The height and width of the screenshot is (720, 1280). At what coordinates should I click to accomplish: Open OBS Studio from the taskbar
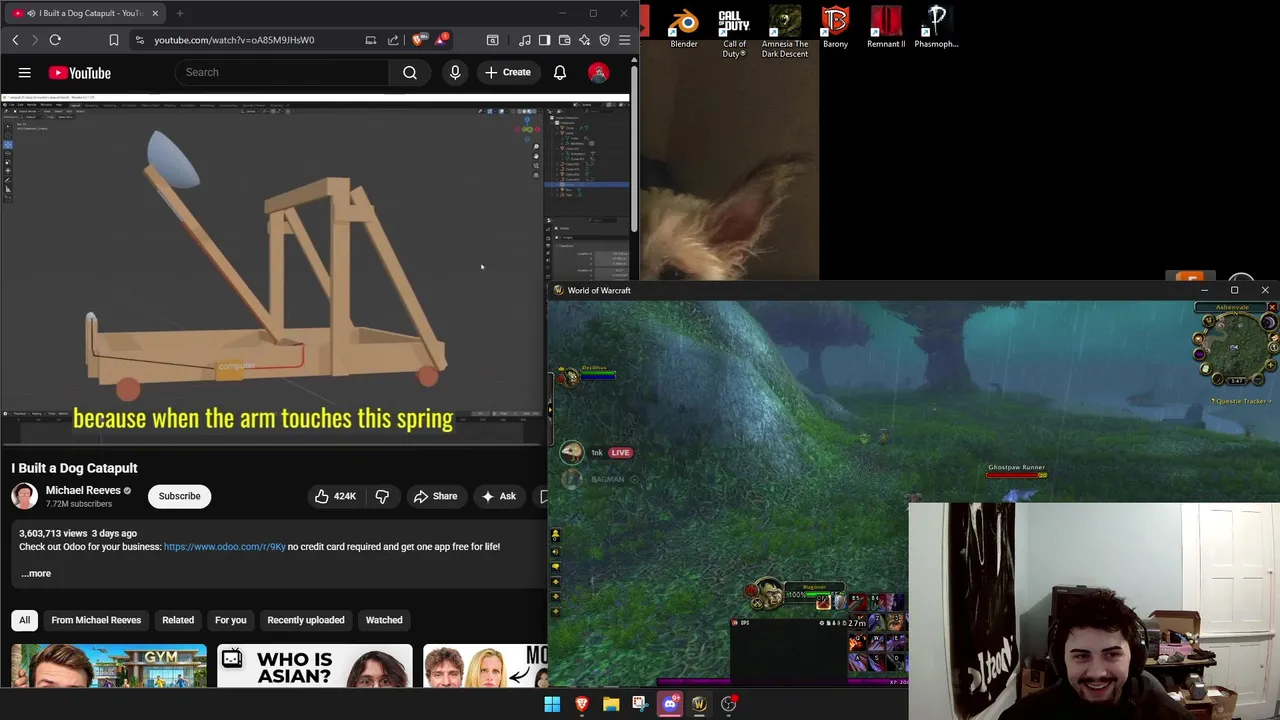[x=728, y=704]
